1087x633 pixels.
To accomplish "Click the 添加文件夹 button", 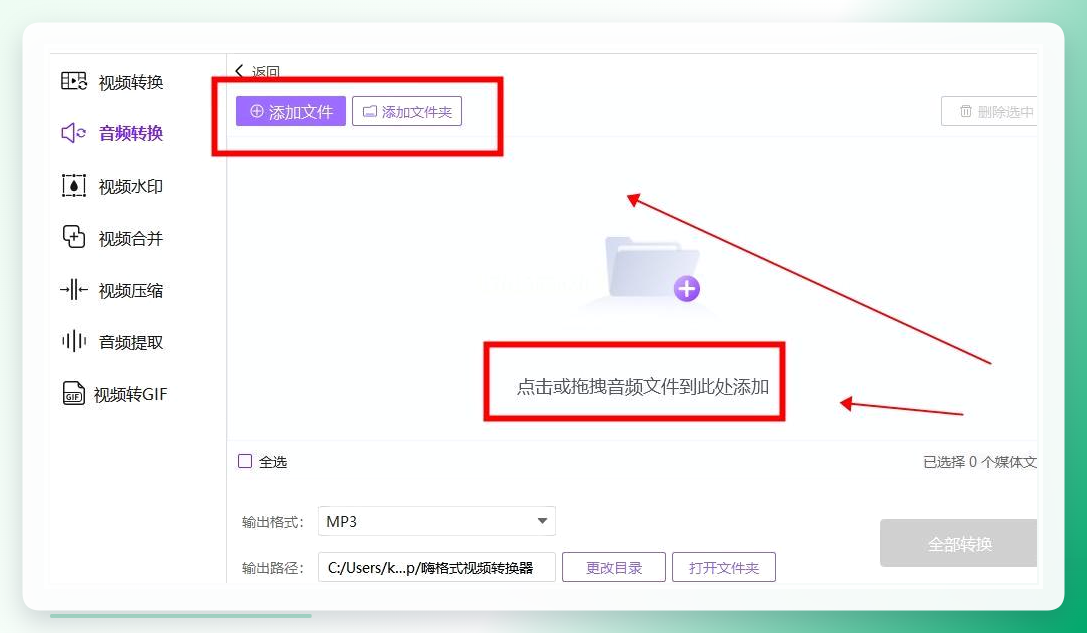I will [407, 111].
